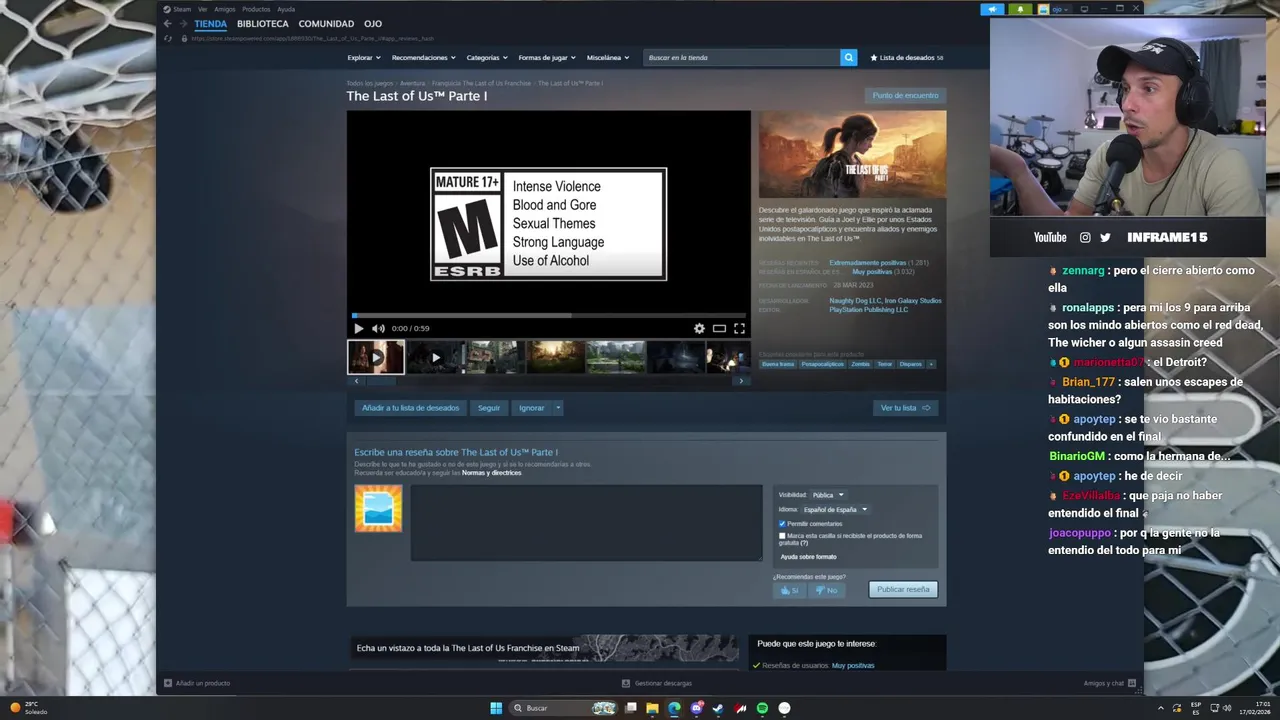The height and width of the screenshot is (720, 1280).
Task: Expand the Recomendaciones store menu
Action: 423,58
